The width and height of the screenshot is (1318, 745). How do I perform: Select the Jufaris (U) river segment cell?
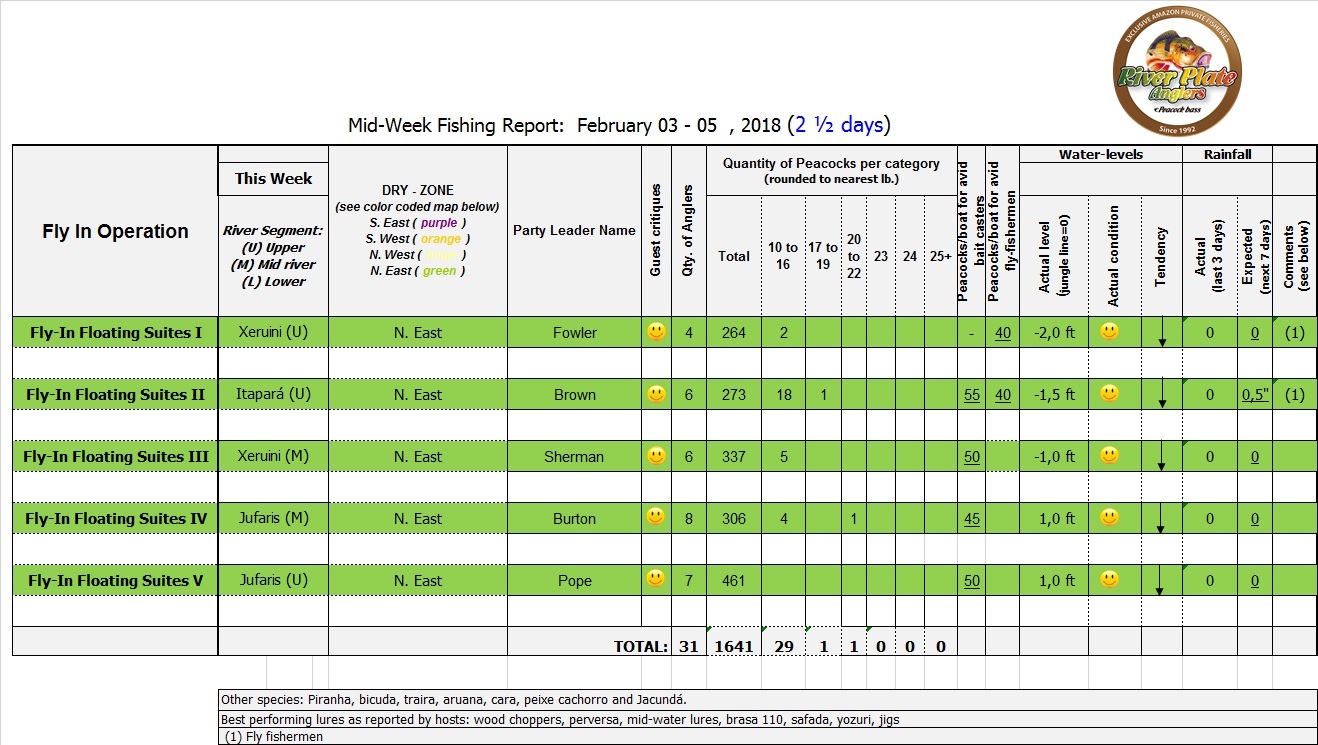273,580
